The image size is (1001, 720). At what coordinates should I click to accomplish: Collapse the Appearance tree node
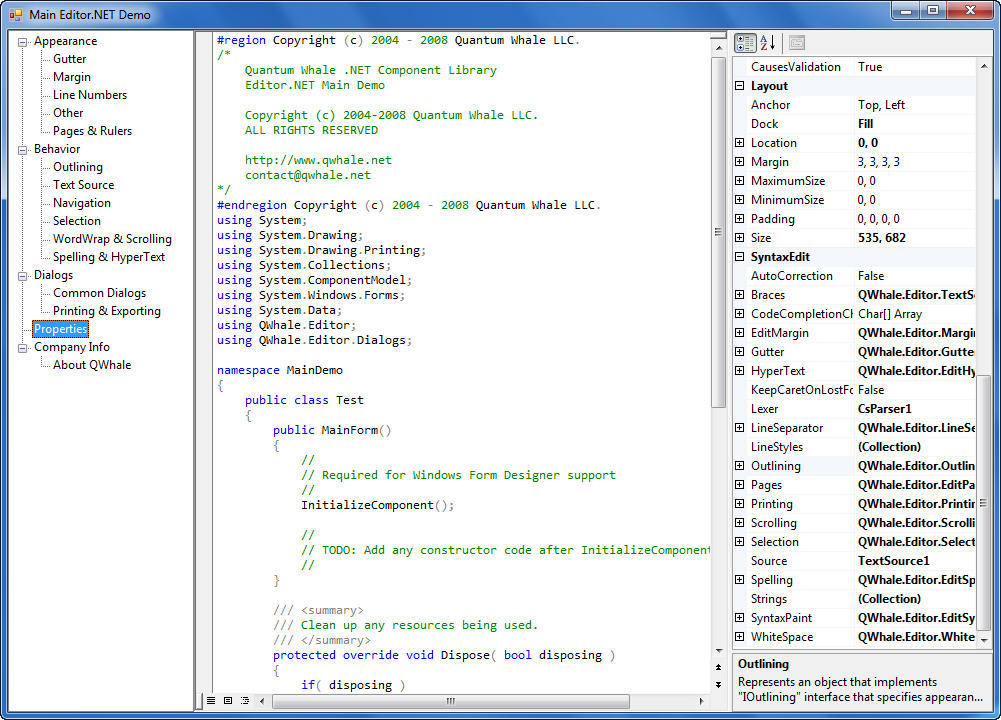pos(23,42)
